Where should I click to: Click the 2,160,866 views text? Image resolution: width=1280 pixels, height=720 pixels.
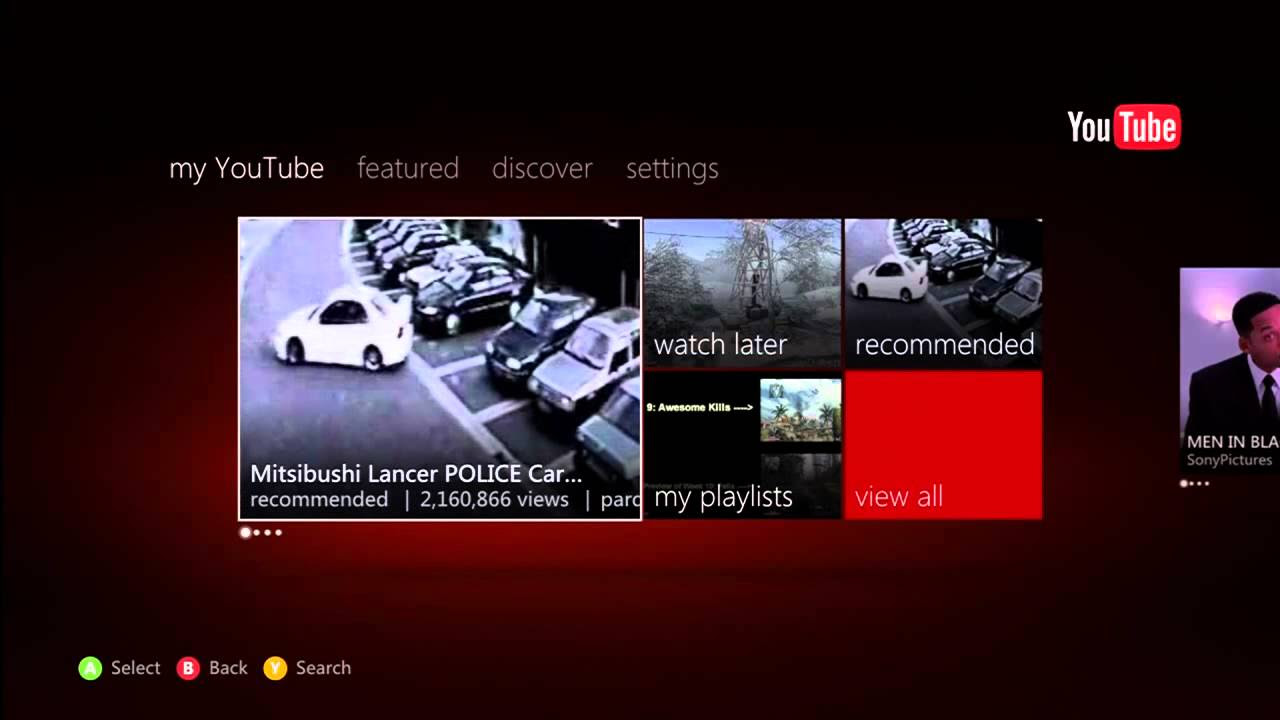494,500
